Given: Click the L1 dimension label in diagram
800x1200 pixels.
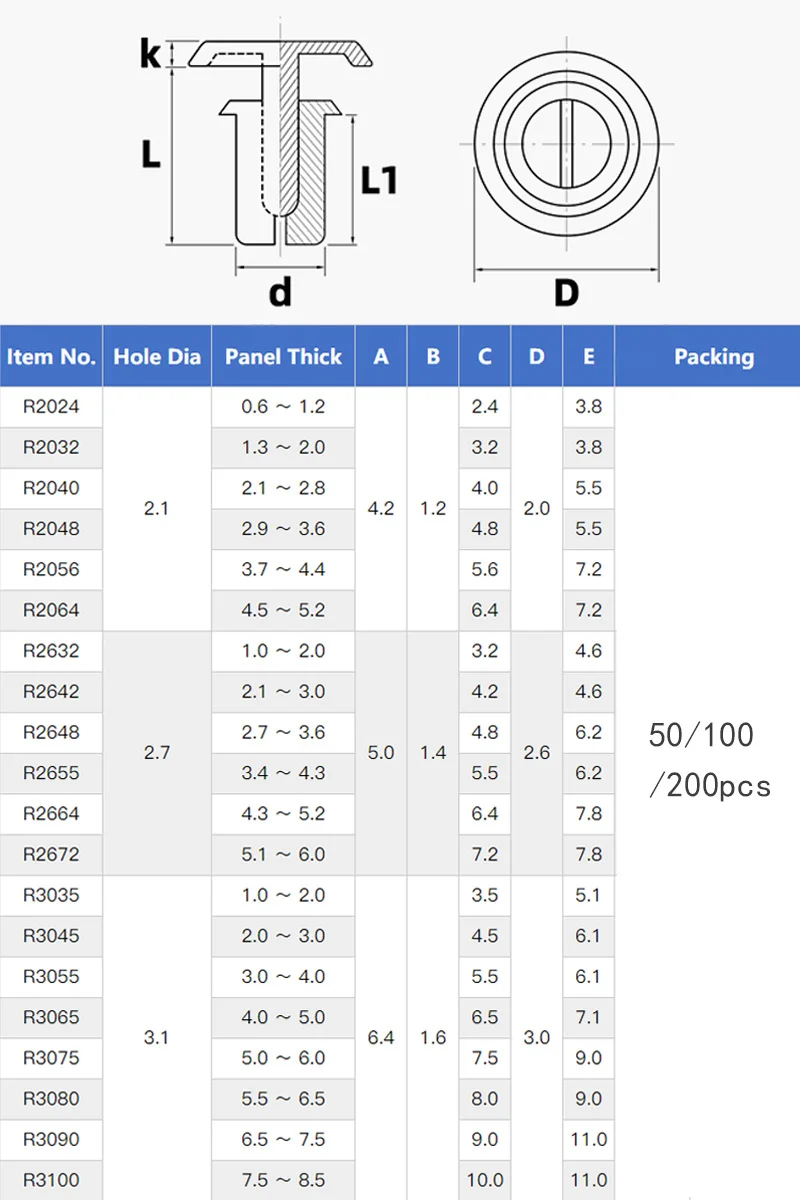Looking at the screenshot, I should [379, 180].
